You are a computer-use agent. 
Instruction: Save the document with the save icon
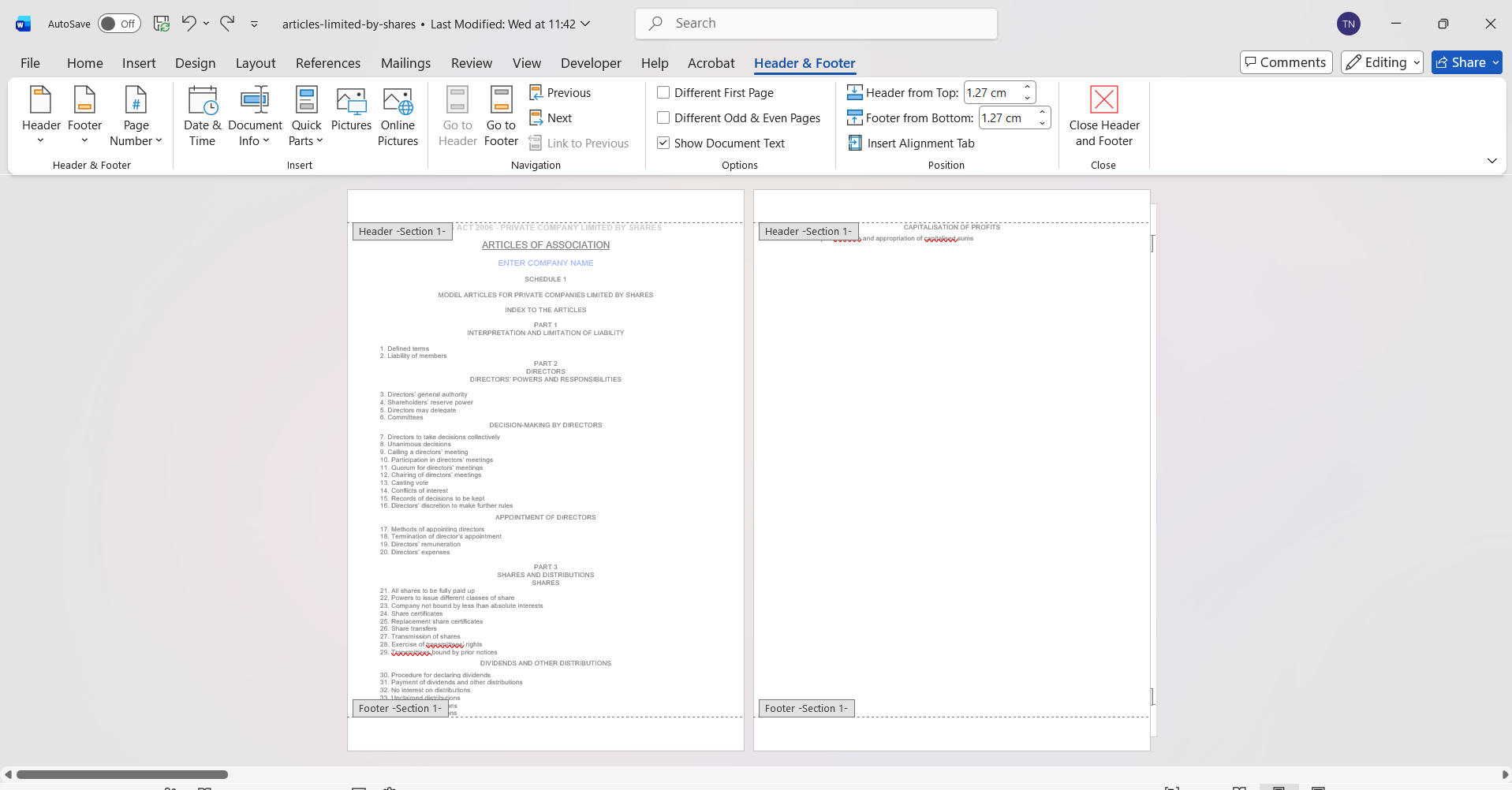click(x=161, y=24)
